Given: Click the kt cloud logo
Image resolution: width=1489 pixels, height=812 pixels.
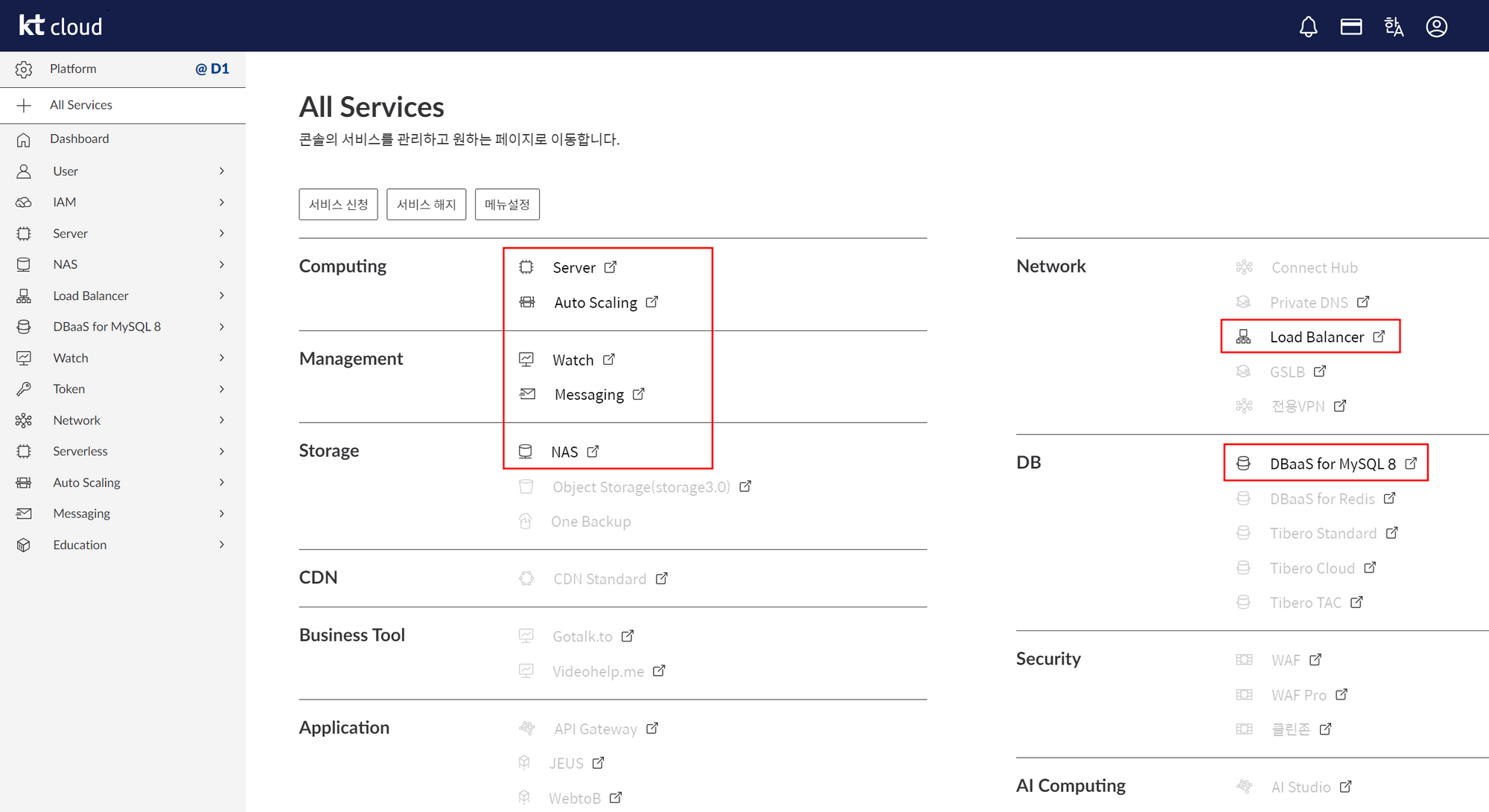Looking at the screenshot, I should click(60, 25).
